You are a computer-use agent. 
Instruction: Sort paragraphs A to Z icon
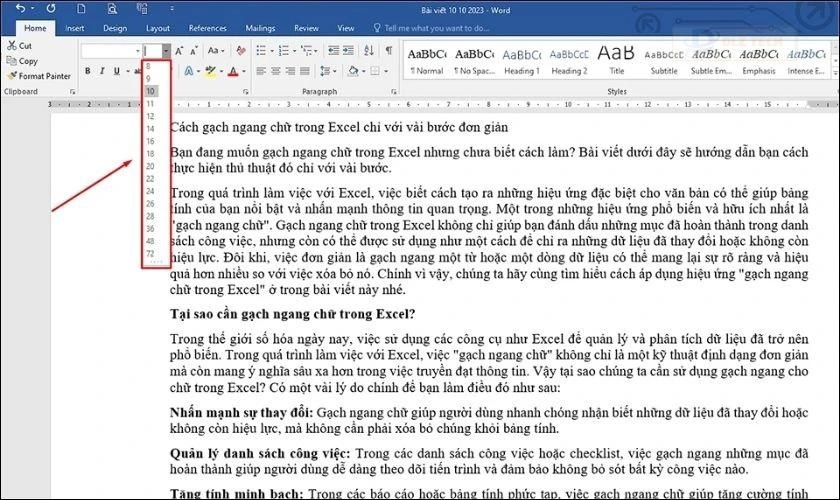[x=369, y=50]
